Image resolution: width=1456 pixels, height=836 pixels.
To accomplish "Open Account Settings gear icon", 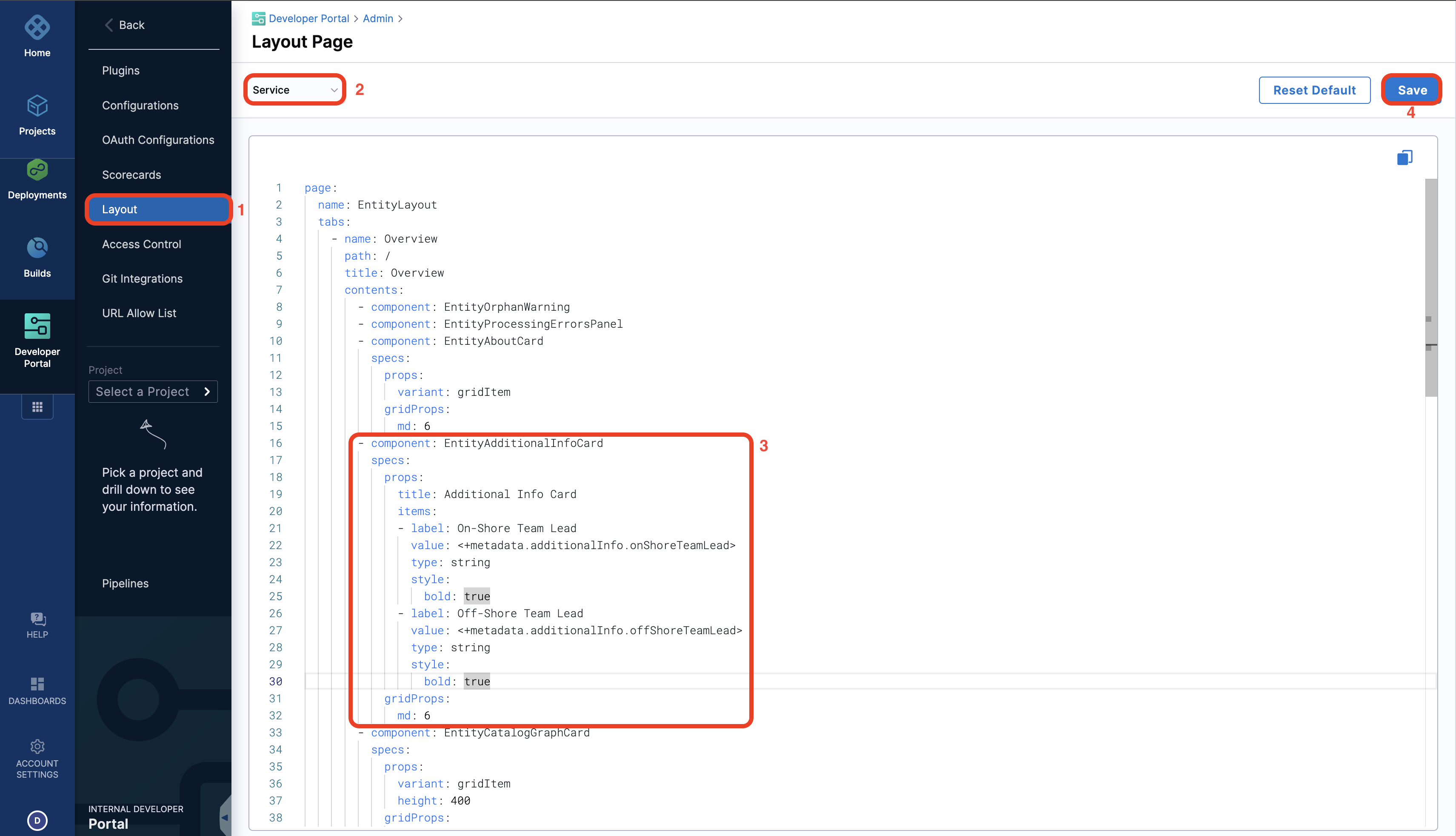I will pyautogui.click(x=37, y=747).
